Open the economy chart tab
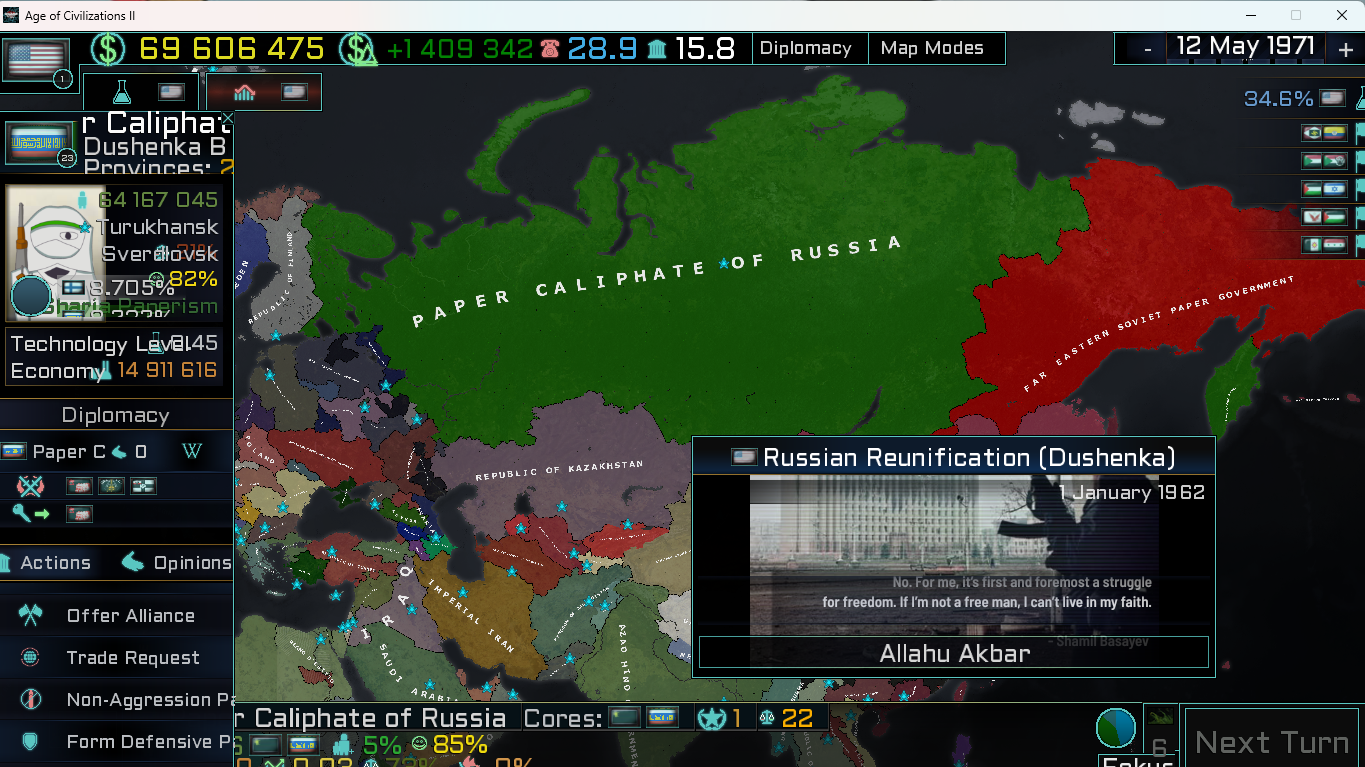Viewport: 1365px width, 767px height. [x=245, y=92]
